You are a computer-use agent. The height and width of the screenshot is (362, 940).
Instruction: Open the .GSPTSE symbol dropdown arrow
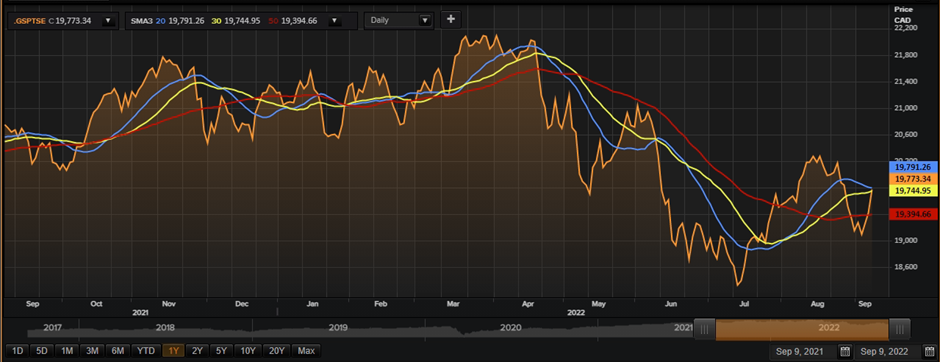tap(108, 20)
